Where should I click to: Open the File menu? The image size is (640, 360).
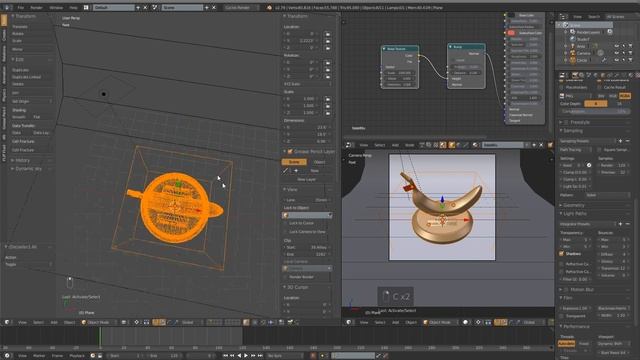pyautogui.click(x=20, y=7)
